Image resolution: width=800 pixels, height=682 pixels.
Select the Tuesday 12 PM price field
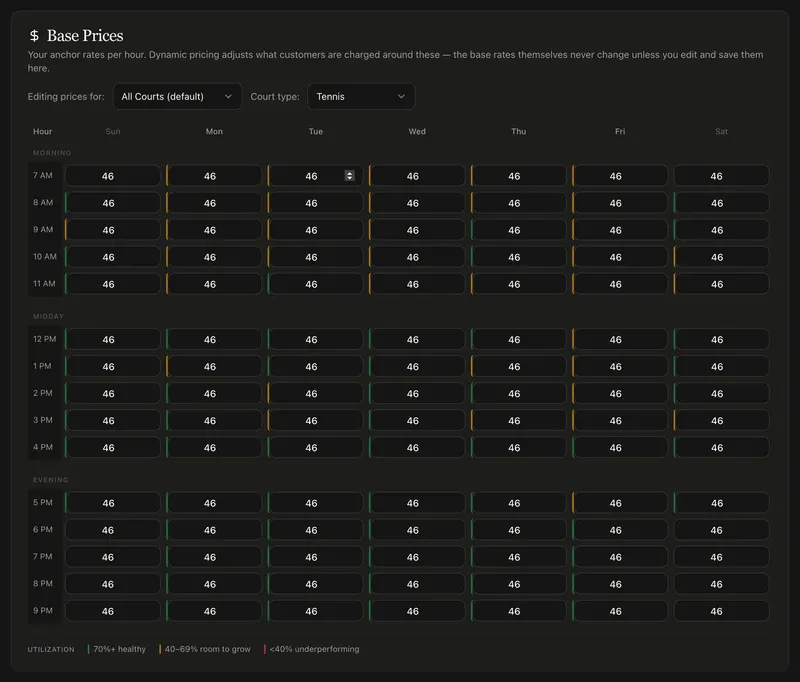(x=315, y=339)
